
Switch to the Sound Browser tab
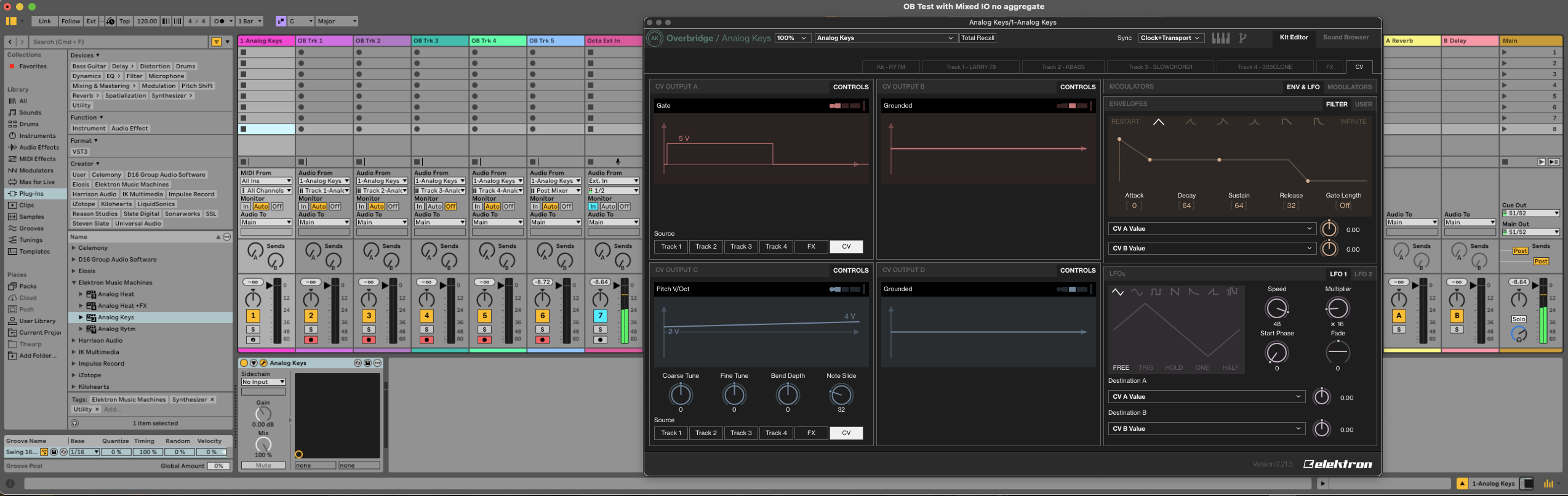[x=1346, y=38]
